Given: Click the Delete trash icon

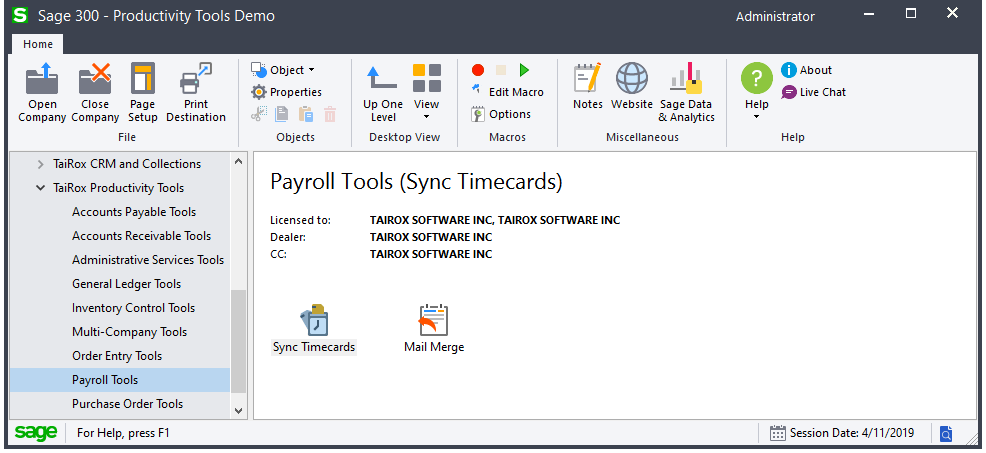Looking at the screenshot, I should tap(330, 114).
